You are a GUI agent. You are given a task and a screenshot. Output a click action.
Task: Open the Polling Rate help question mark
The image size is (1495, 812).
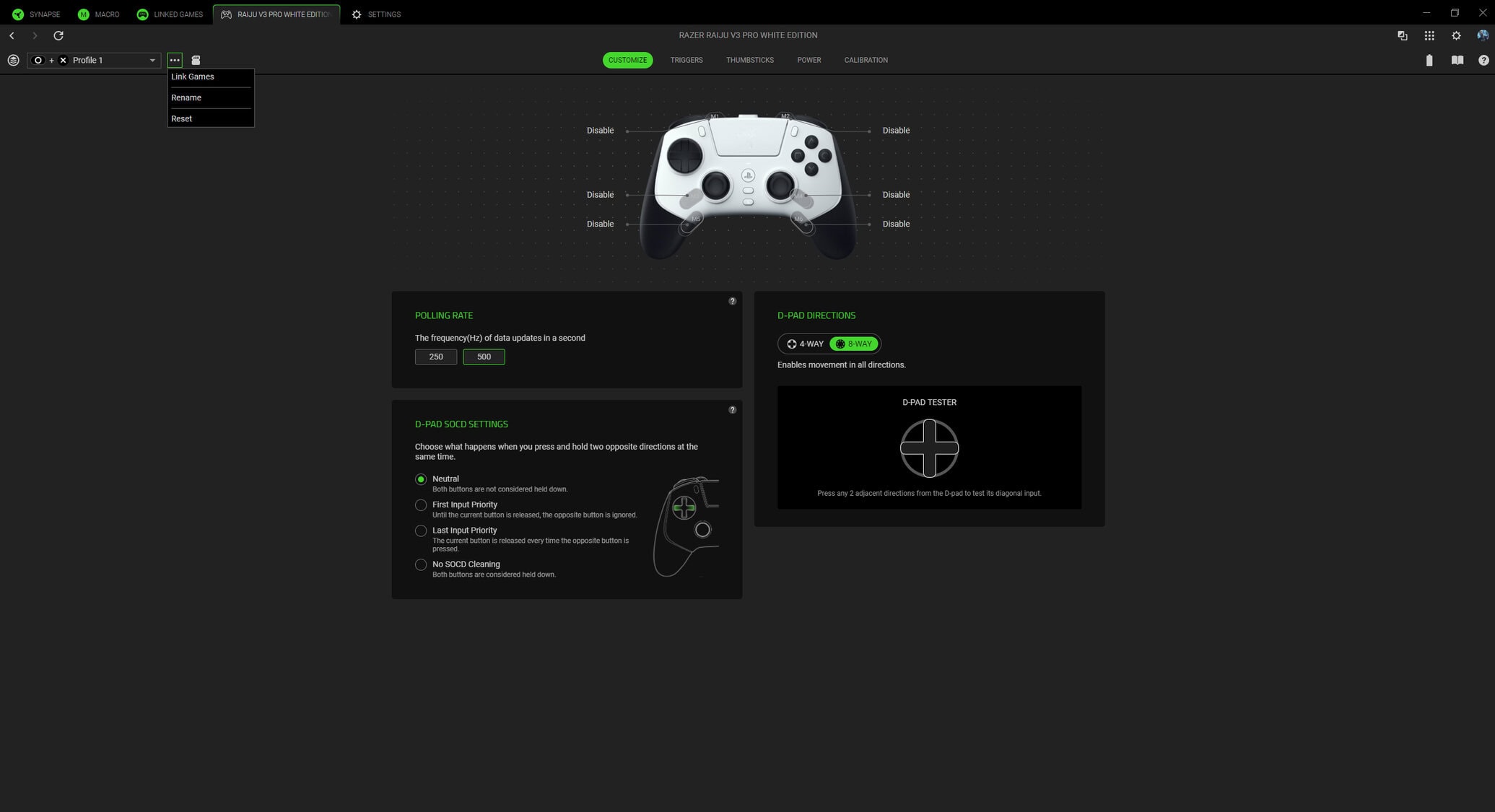(732, 301)
